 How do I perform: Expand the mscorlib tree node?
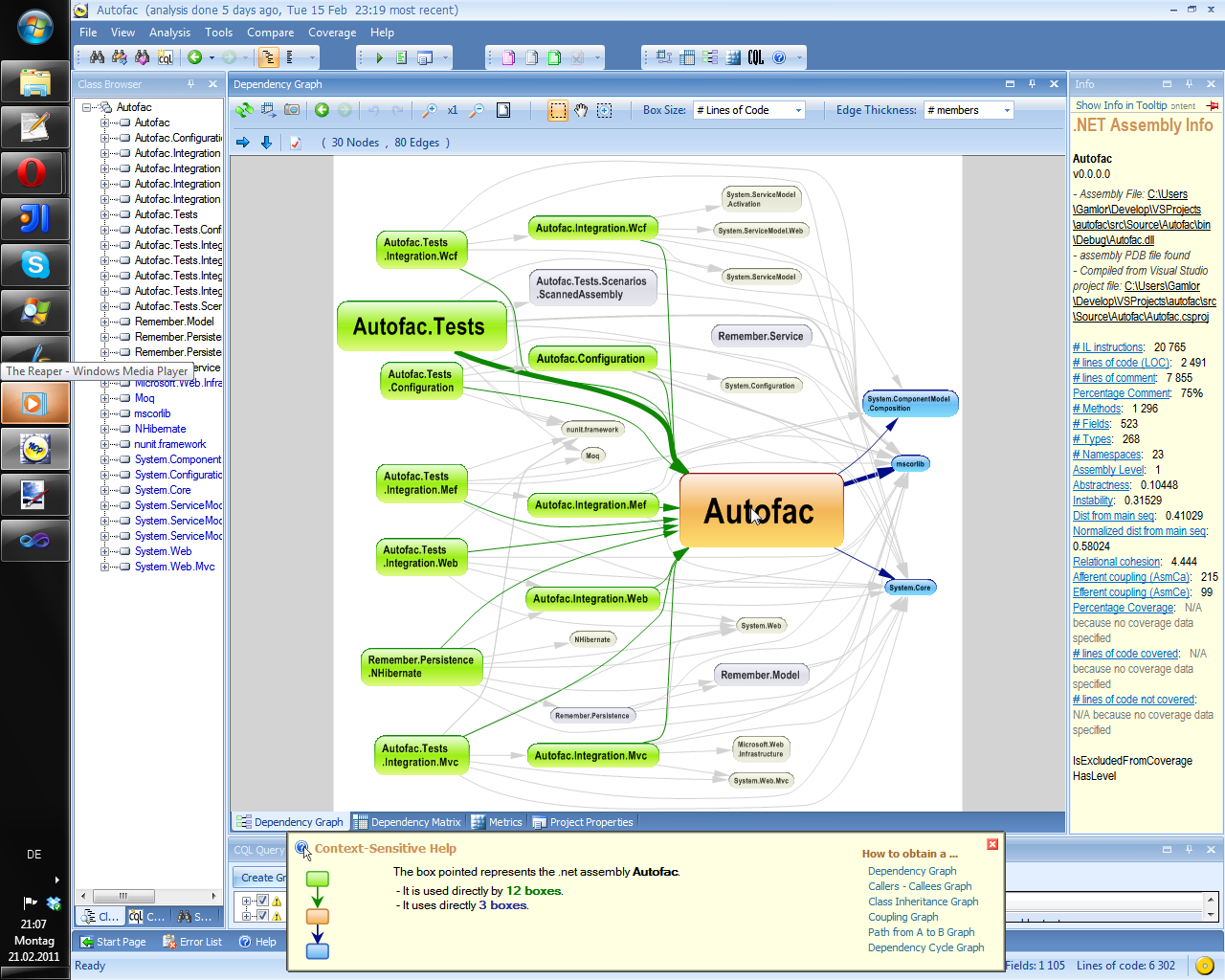click(104, 413)
